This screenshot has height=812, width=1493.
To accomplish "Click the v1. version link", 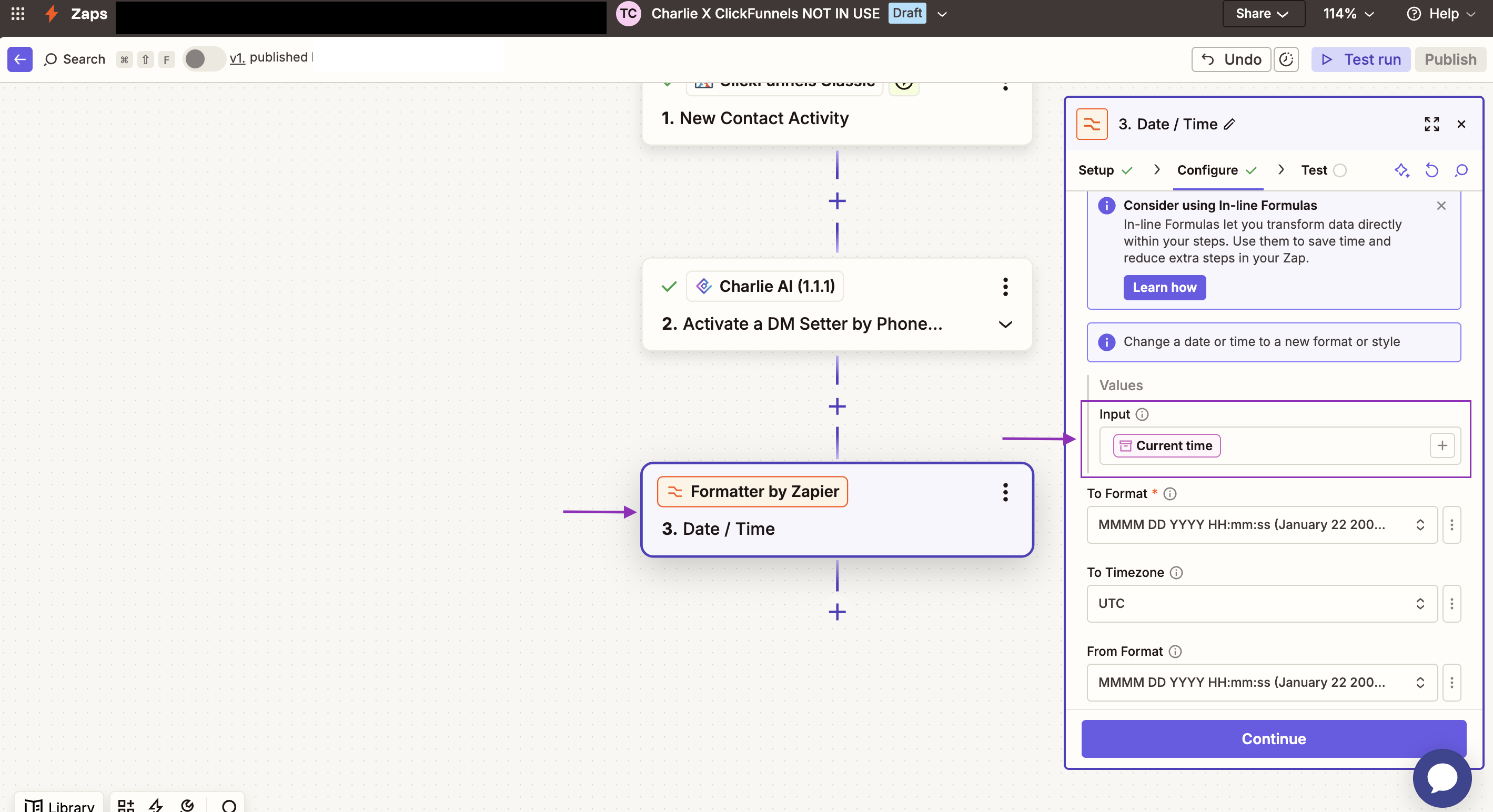I will (x=237, y=57).
